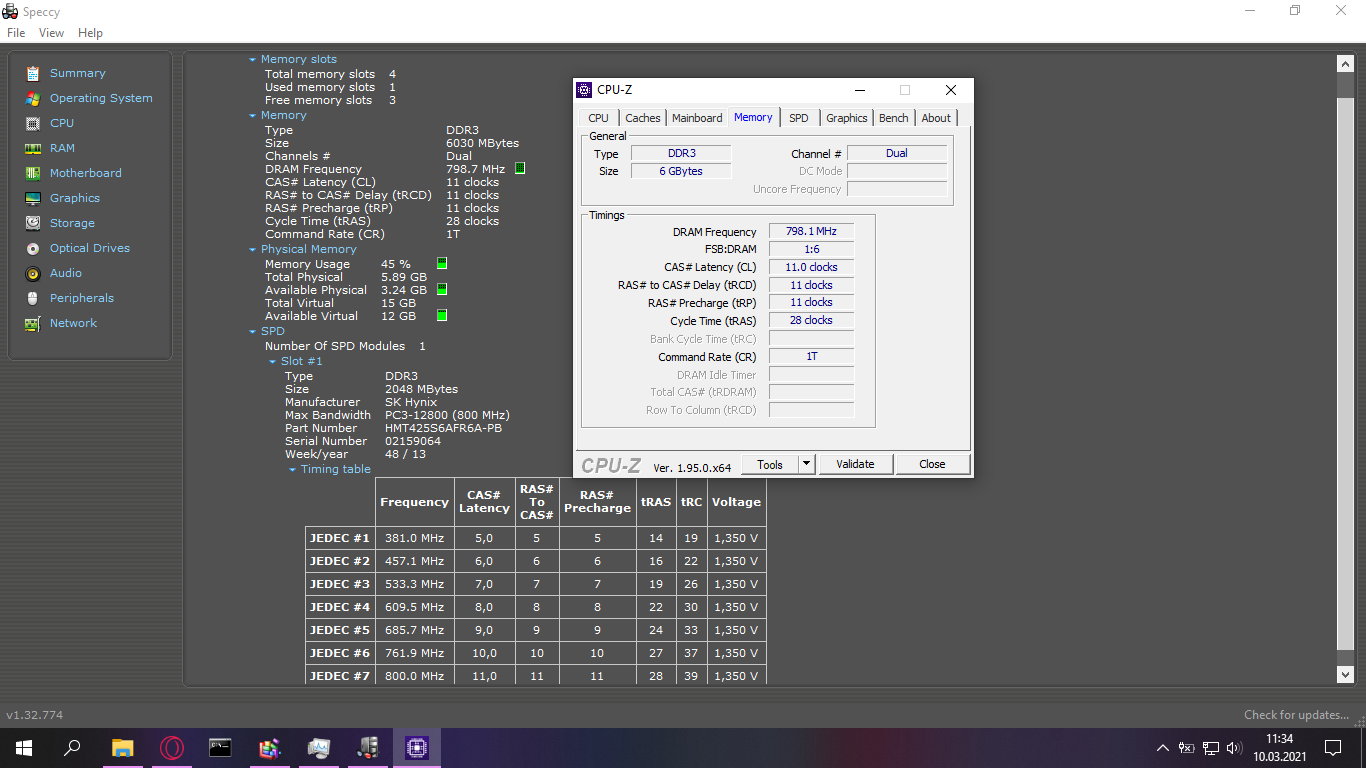Select the Peripherals mouse icon in sidebar
The width and height of the screenshot is (1366, 768).
[33, 298]
